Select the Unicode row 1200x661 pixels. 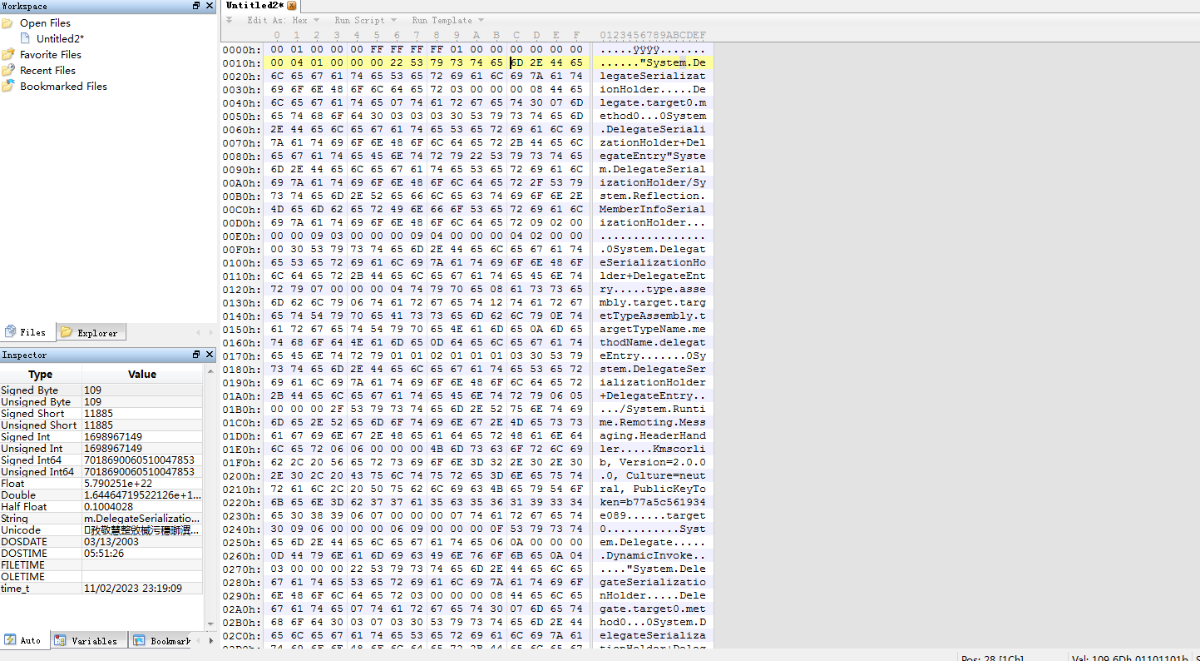102,530
